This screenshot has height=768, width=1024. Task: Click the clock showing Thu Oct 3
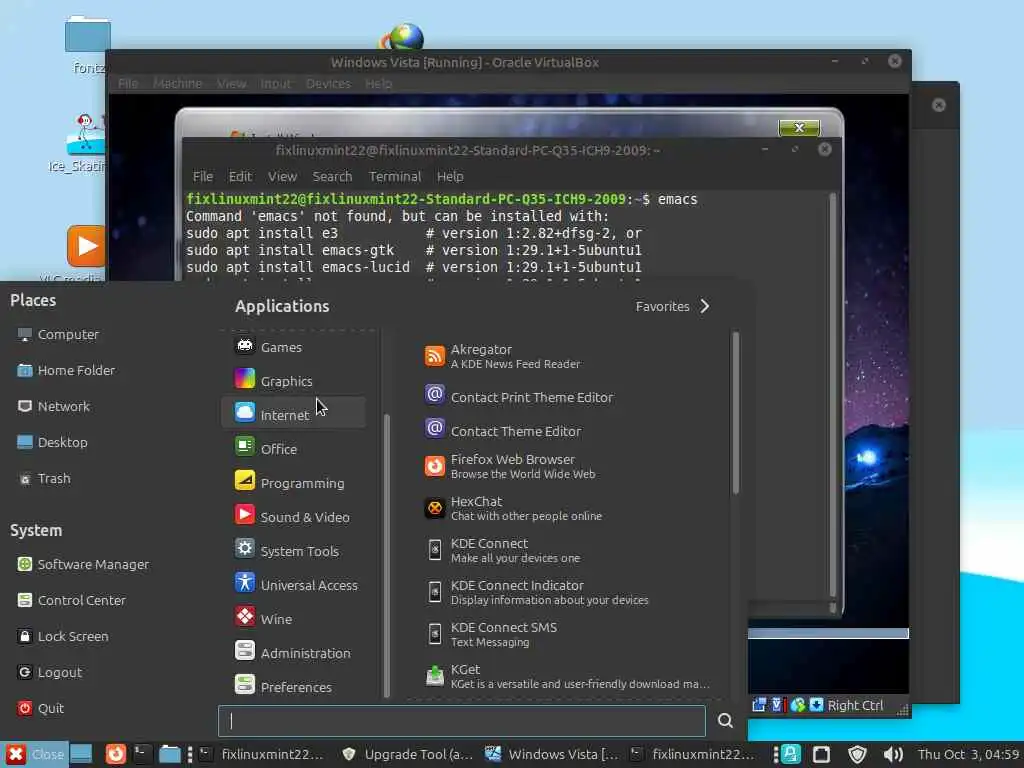click(x=968, y=754)
